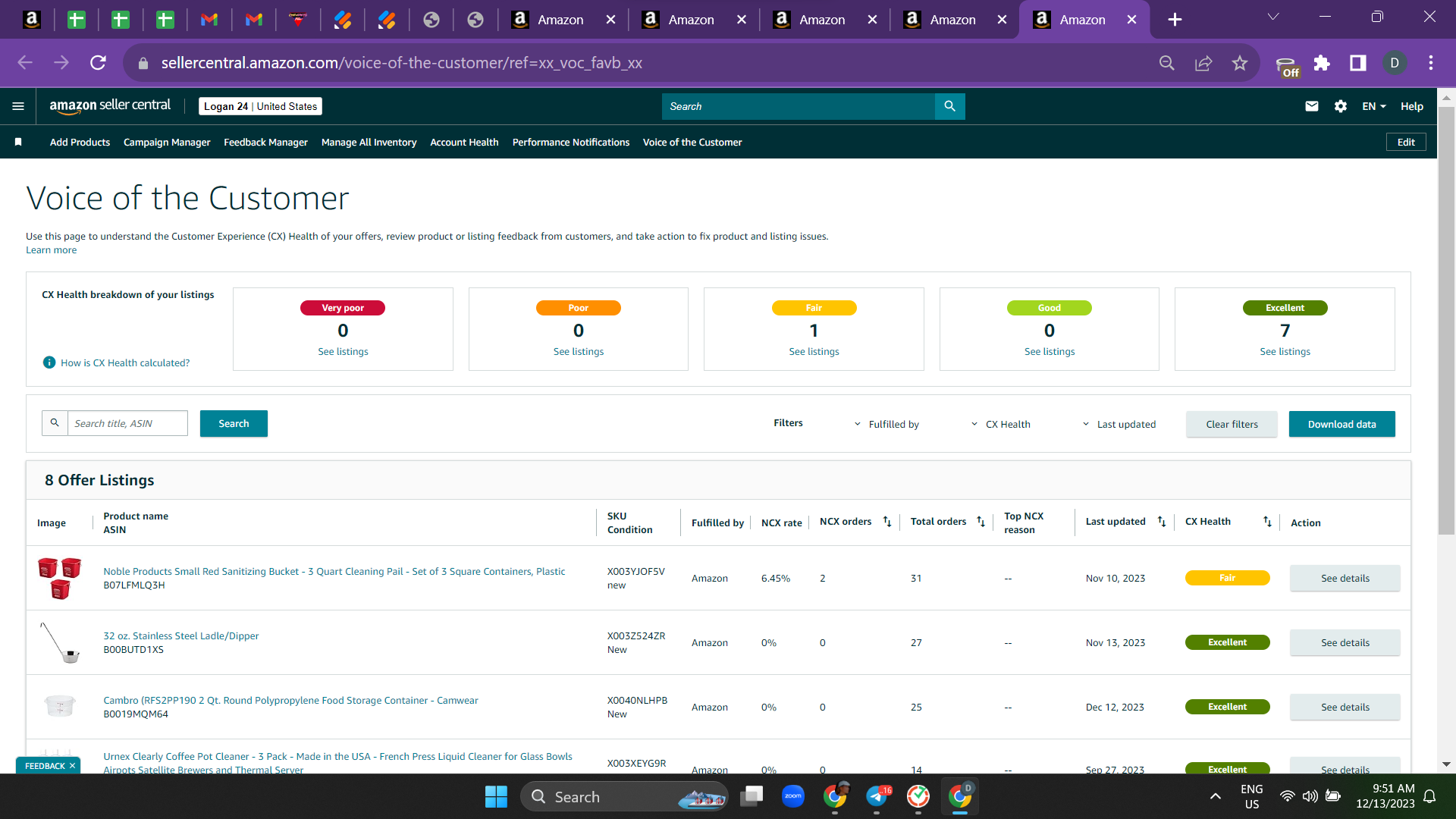The image size is (1456, 819).
Task: Open the browser zoom magnifier icon
Action: 1167,63
